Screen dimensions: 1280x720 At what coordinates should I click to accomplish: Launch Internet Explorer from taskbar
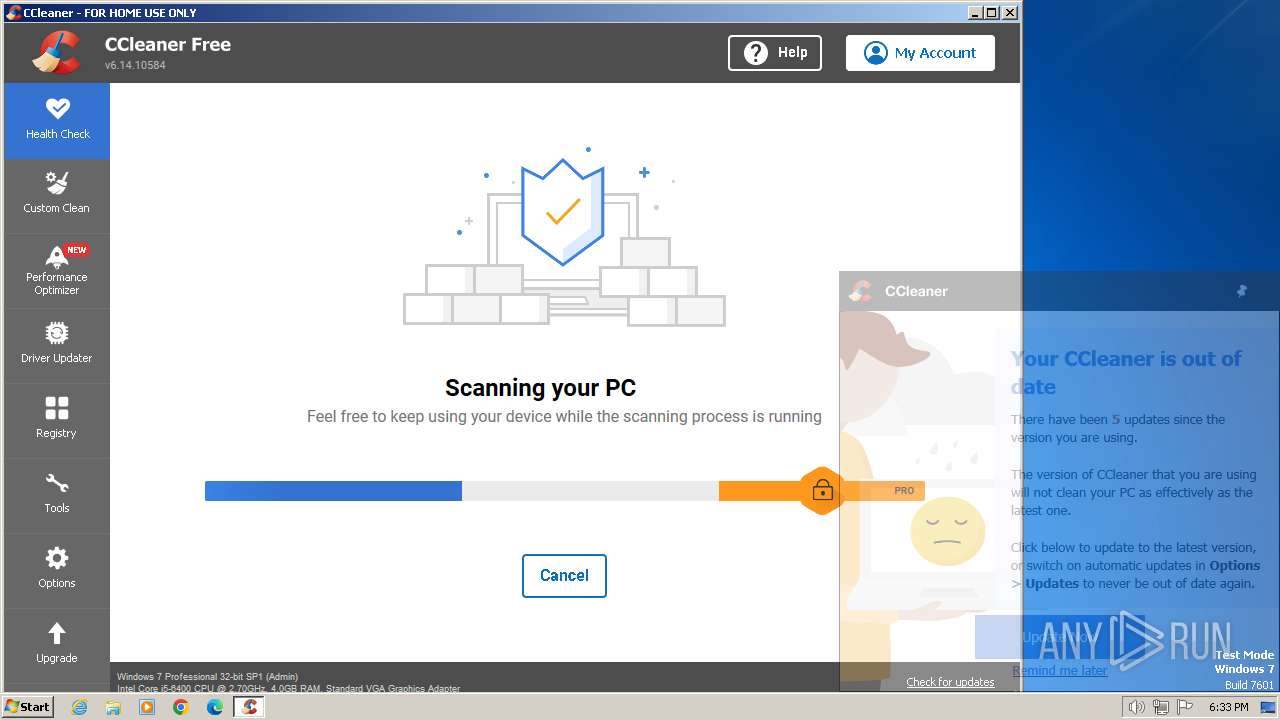(79, 707)
